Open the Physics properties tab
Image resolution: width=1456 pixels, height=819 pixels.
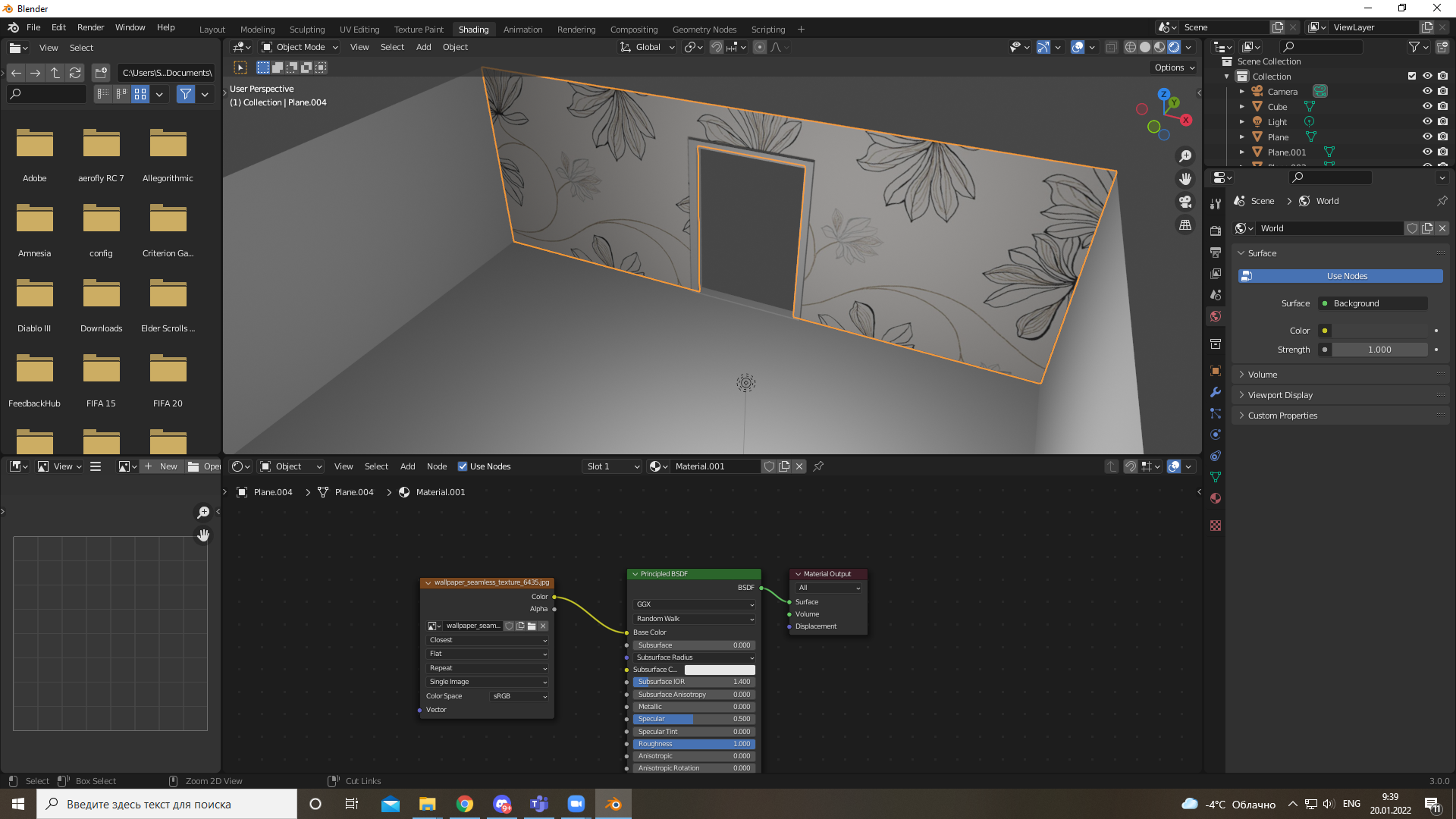1216,435
